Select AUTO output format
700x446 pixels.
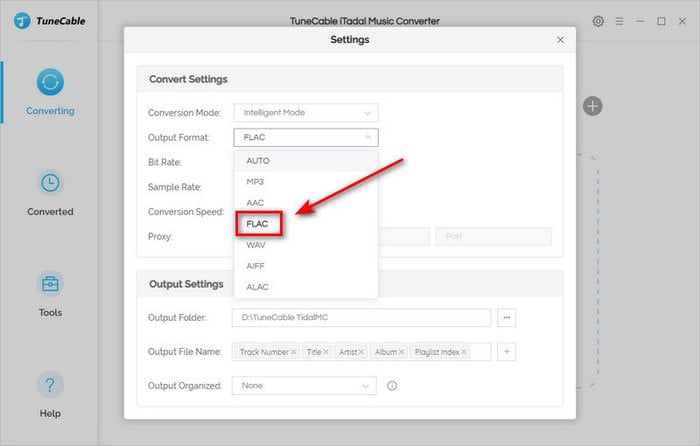pyautogui.click(x=306, y=161)
